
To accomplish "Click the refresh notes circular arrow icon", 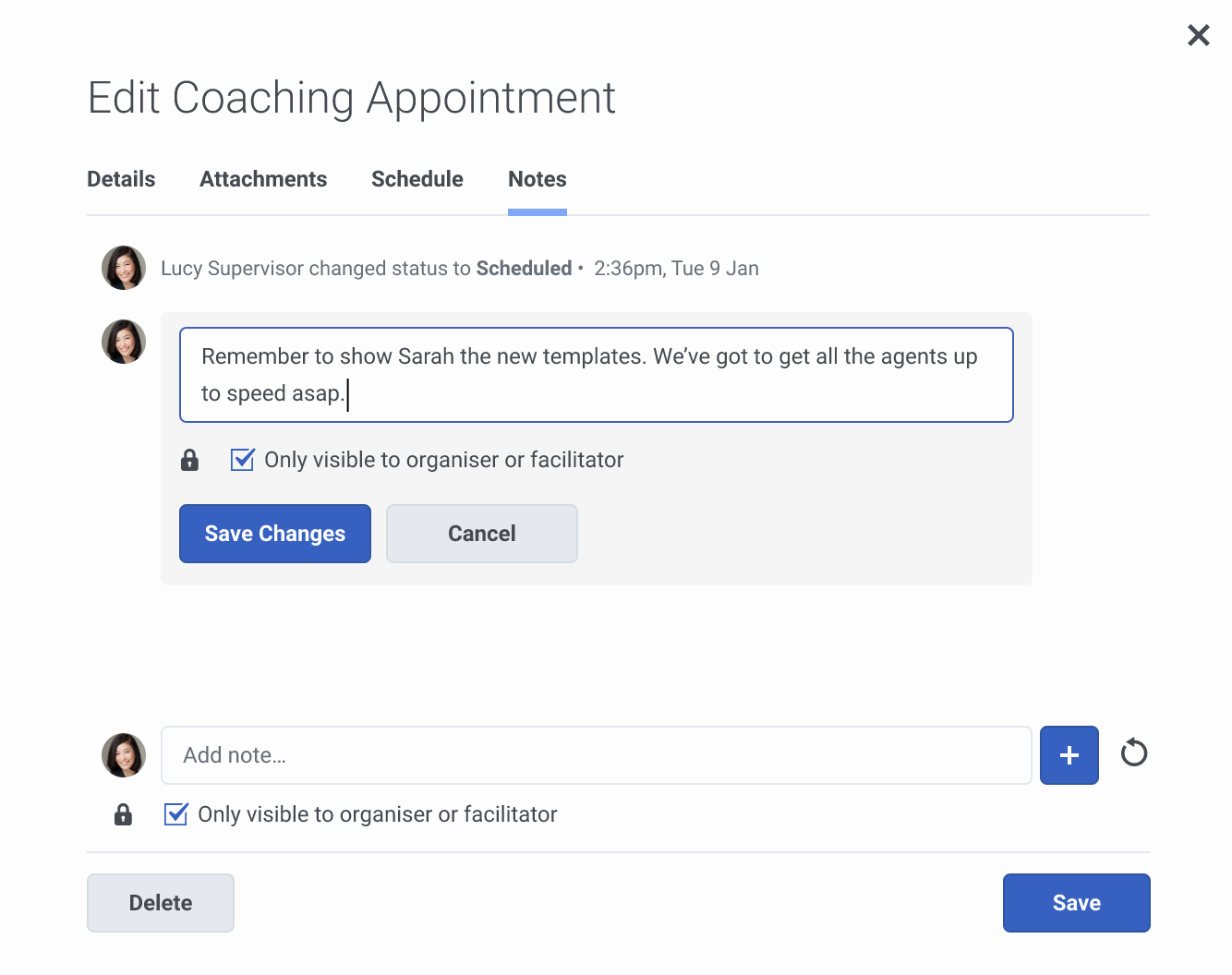I will coord(1133,753).
